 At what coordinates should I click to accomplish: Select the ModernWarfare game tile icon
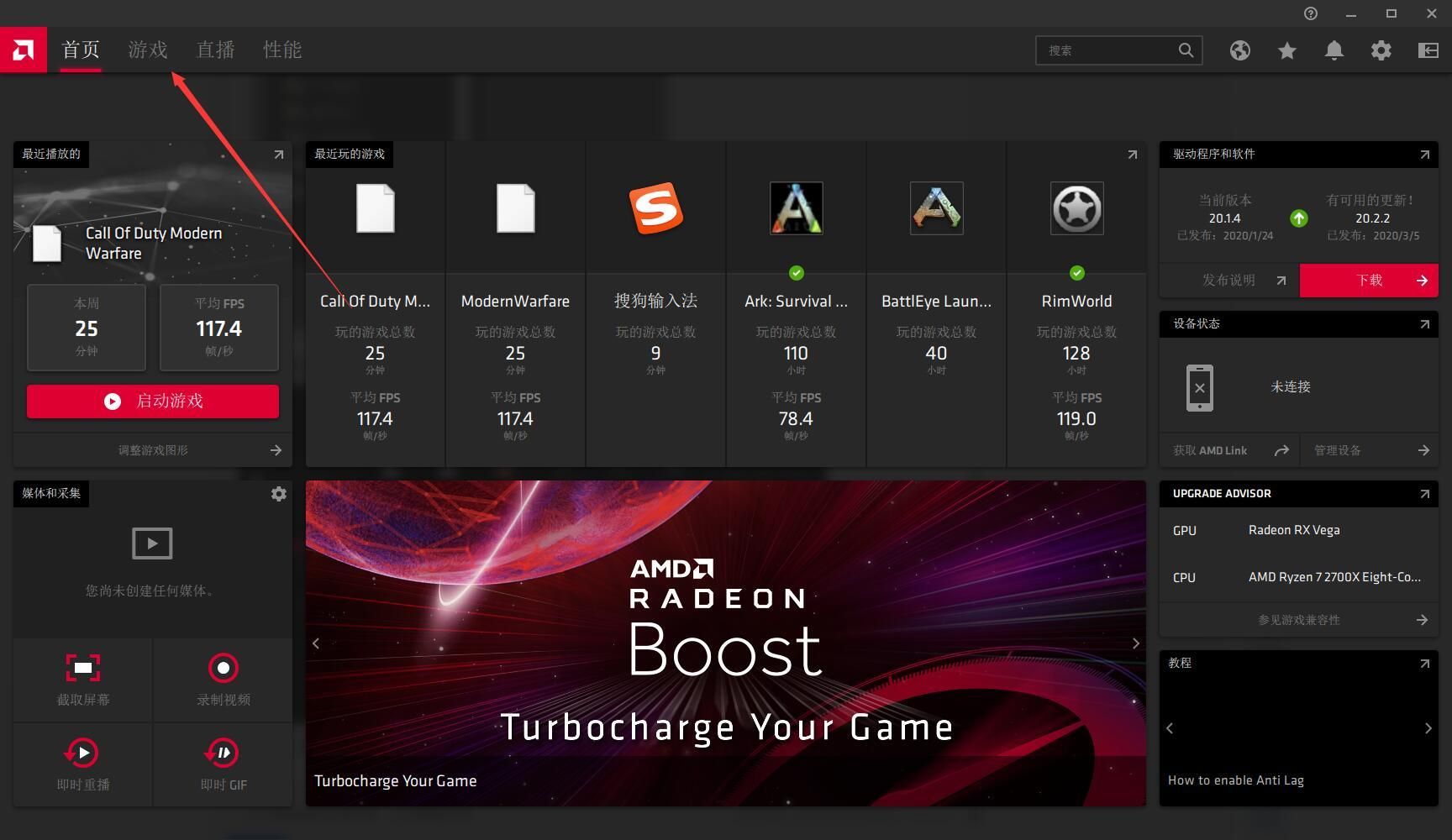click(x=515, y=208)
